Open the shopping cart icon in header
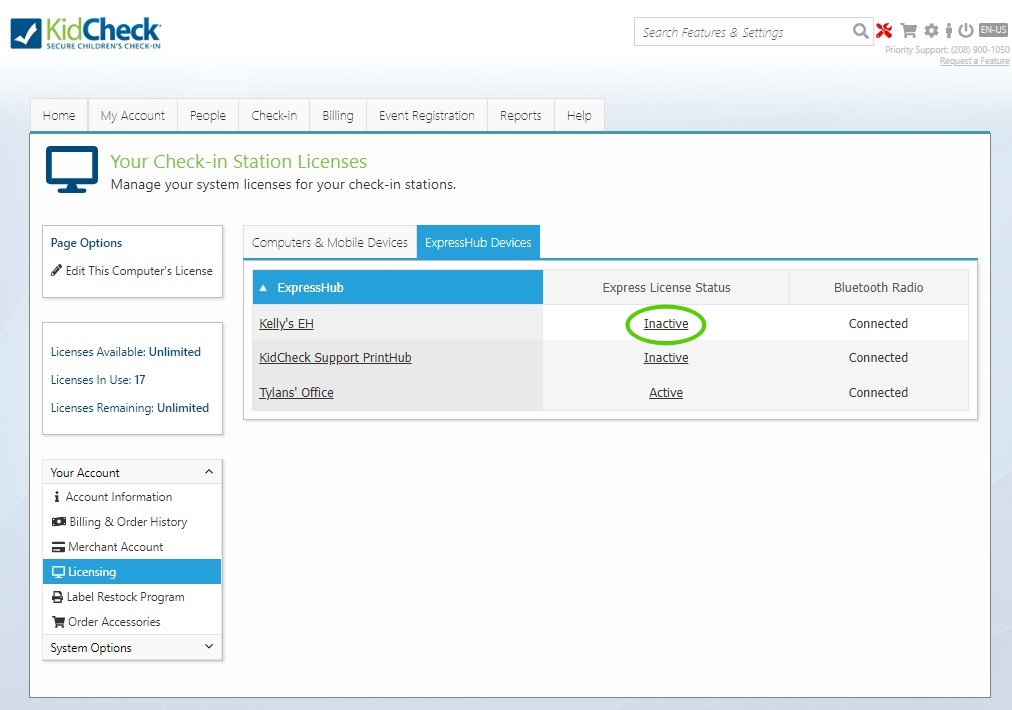 (909, 30)
